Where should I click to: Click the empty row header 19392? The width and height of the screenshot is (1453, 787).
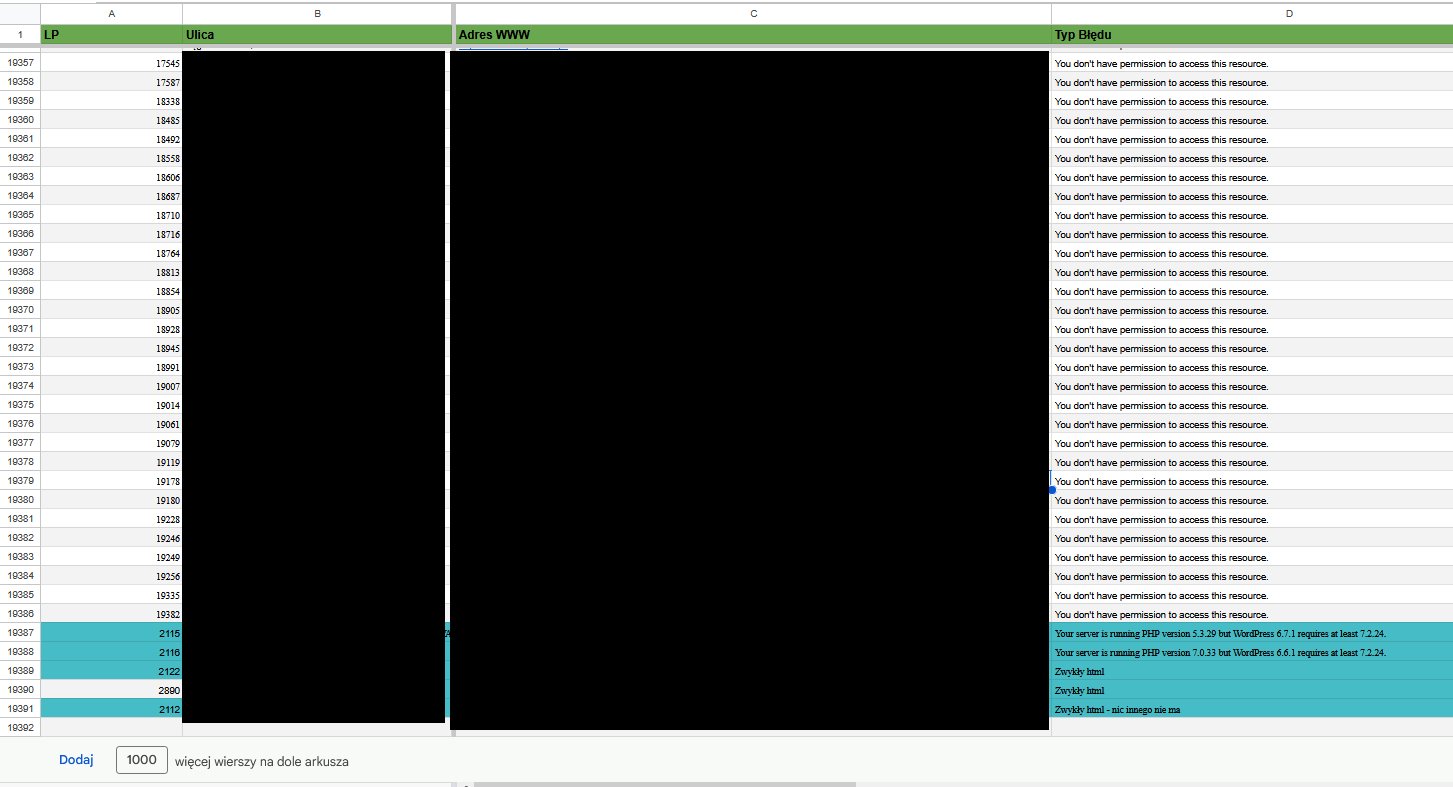[20, 729]
